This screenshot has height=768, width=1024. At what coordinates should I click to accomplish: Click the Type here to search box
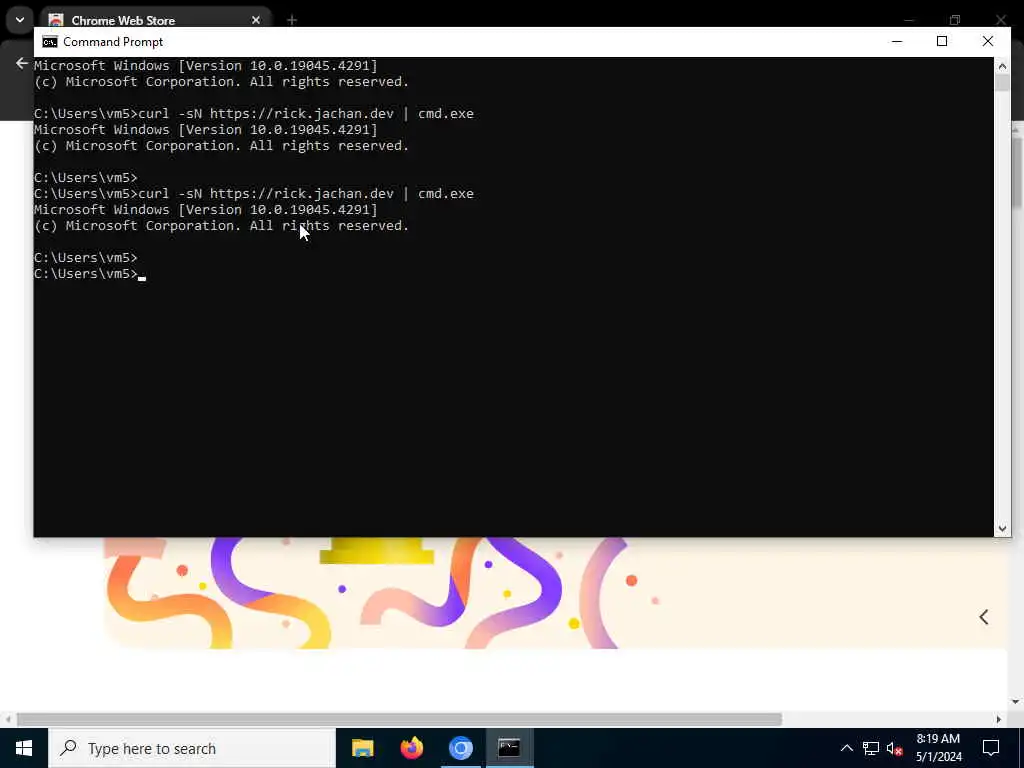pyautogui.click(x=192, y=748)
